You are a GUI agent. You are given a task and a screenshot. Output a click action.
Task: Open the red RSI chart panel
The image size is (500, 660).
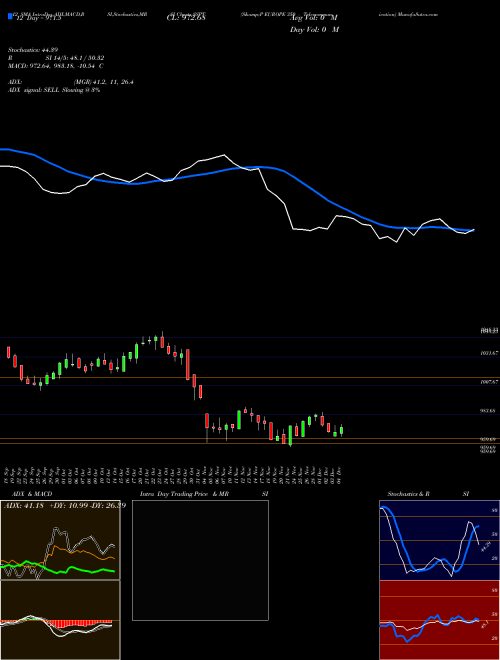pos(439,620)
